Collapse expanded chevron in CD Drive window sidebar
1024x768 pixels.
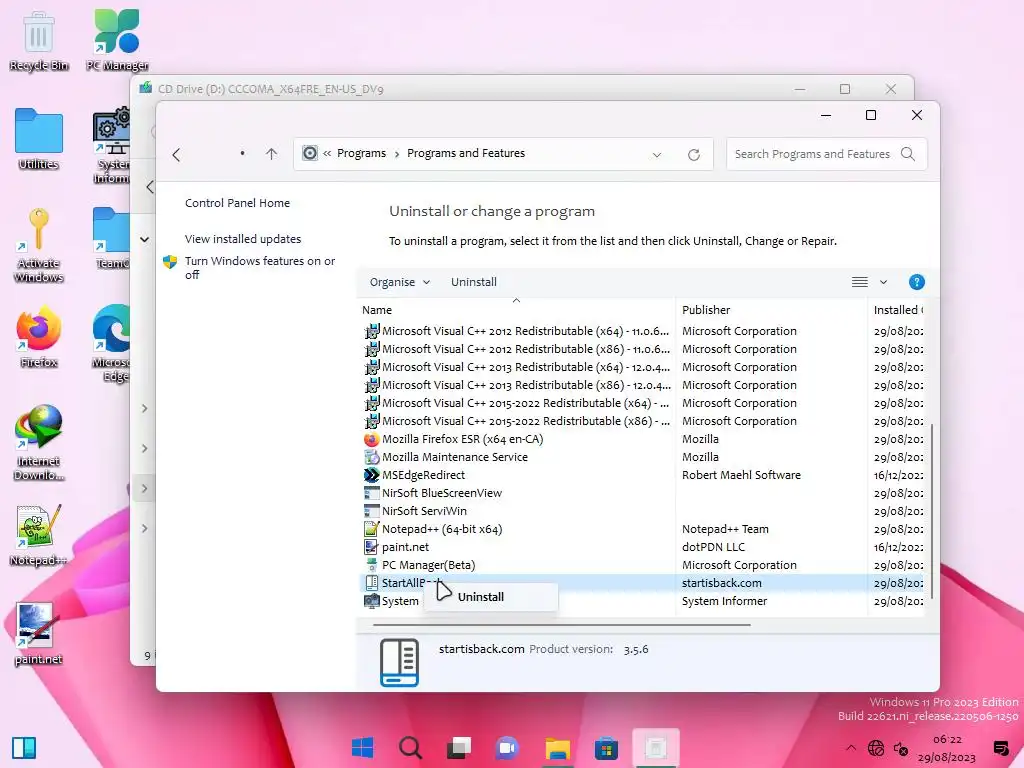[144, 240]
